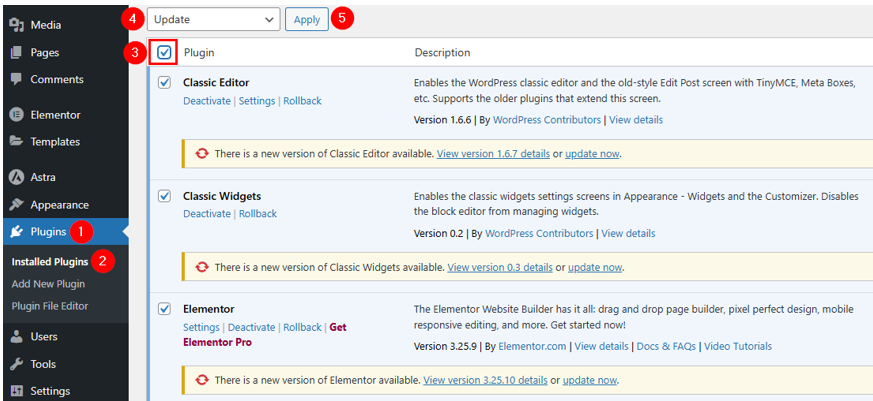View version 0.3 details link

[x=500, y=267]
